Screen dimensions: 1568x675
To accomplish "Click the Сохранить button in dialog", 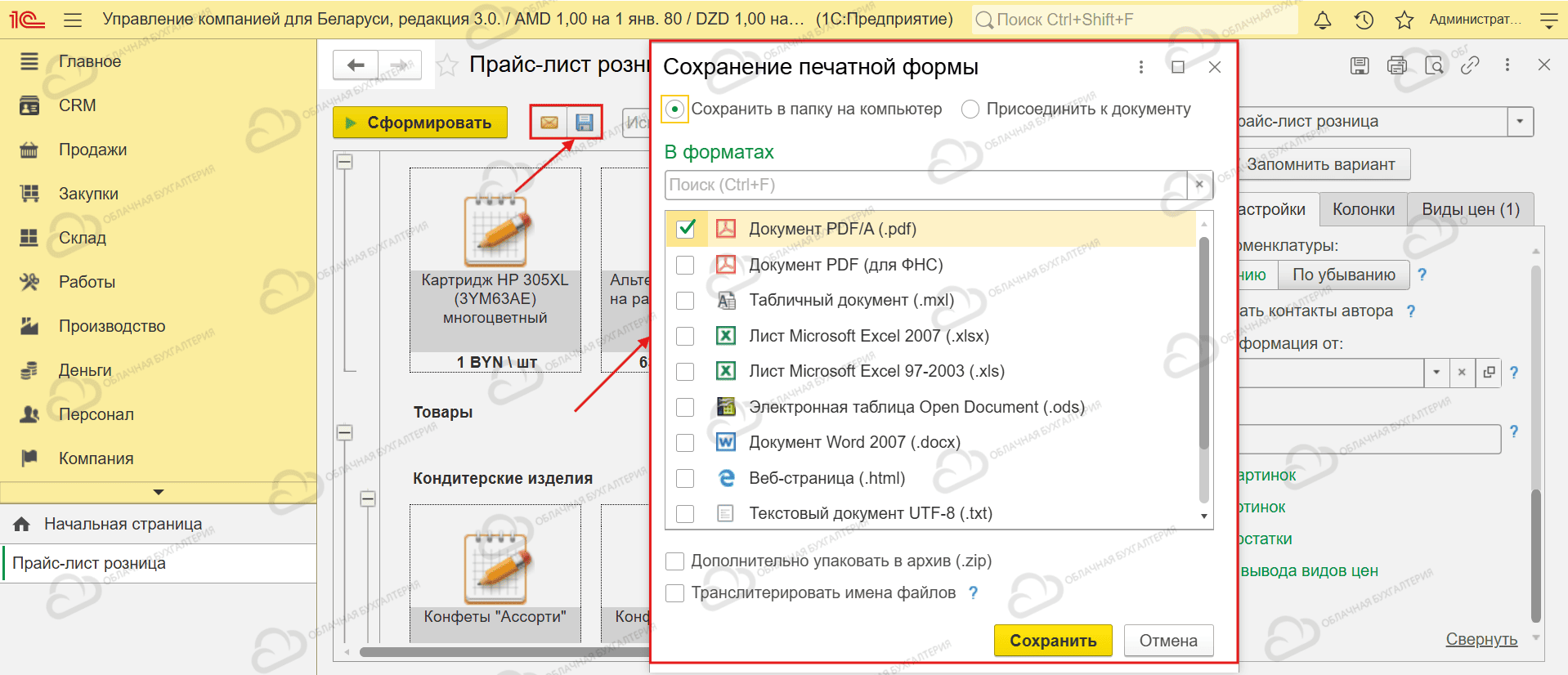I will pos(1053,641).
